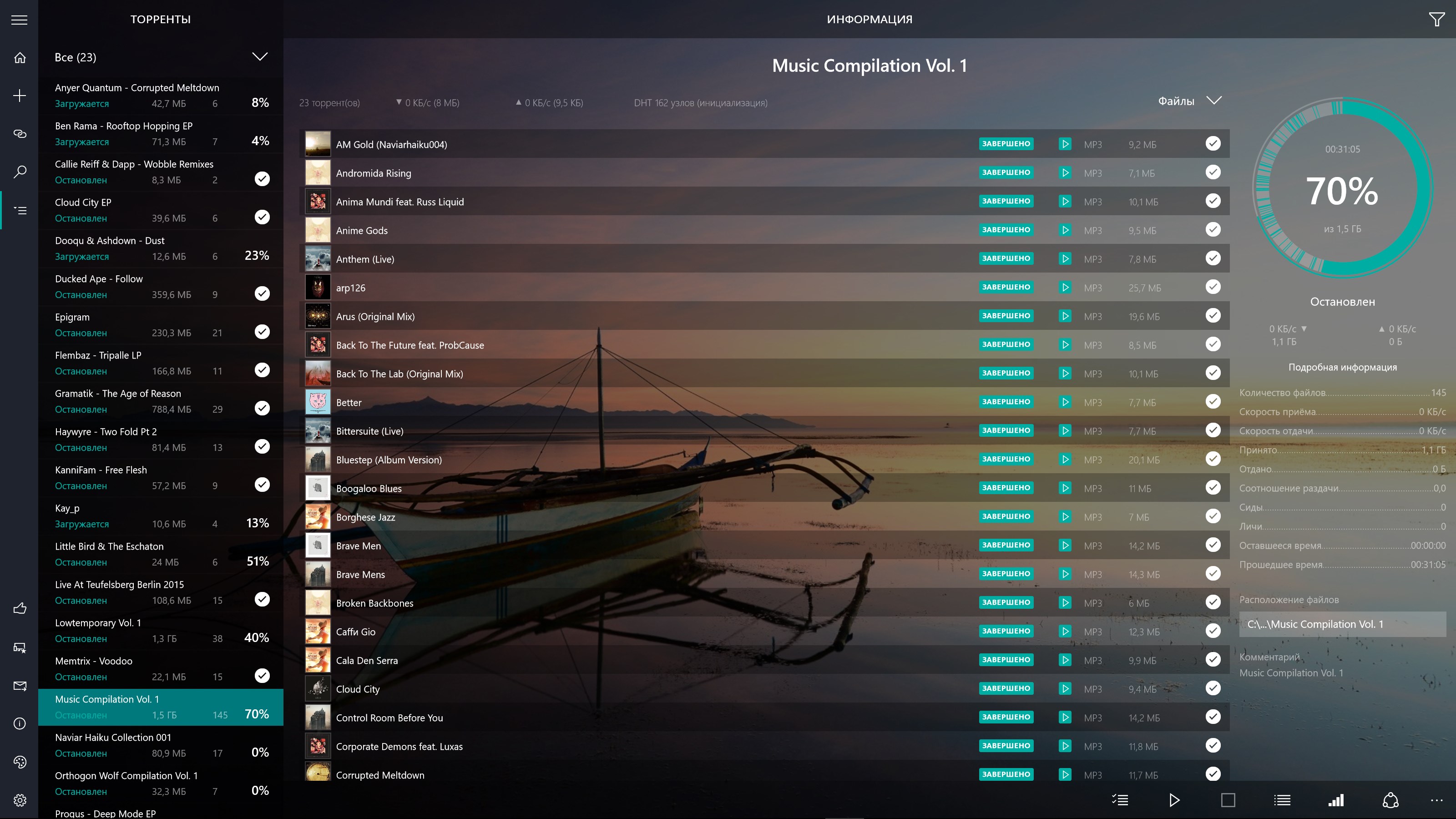The width and height of the screenshot is (1456, 819).
Task: Click Corrupted Meltdown file thumbnail
Action: 317,775
